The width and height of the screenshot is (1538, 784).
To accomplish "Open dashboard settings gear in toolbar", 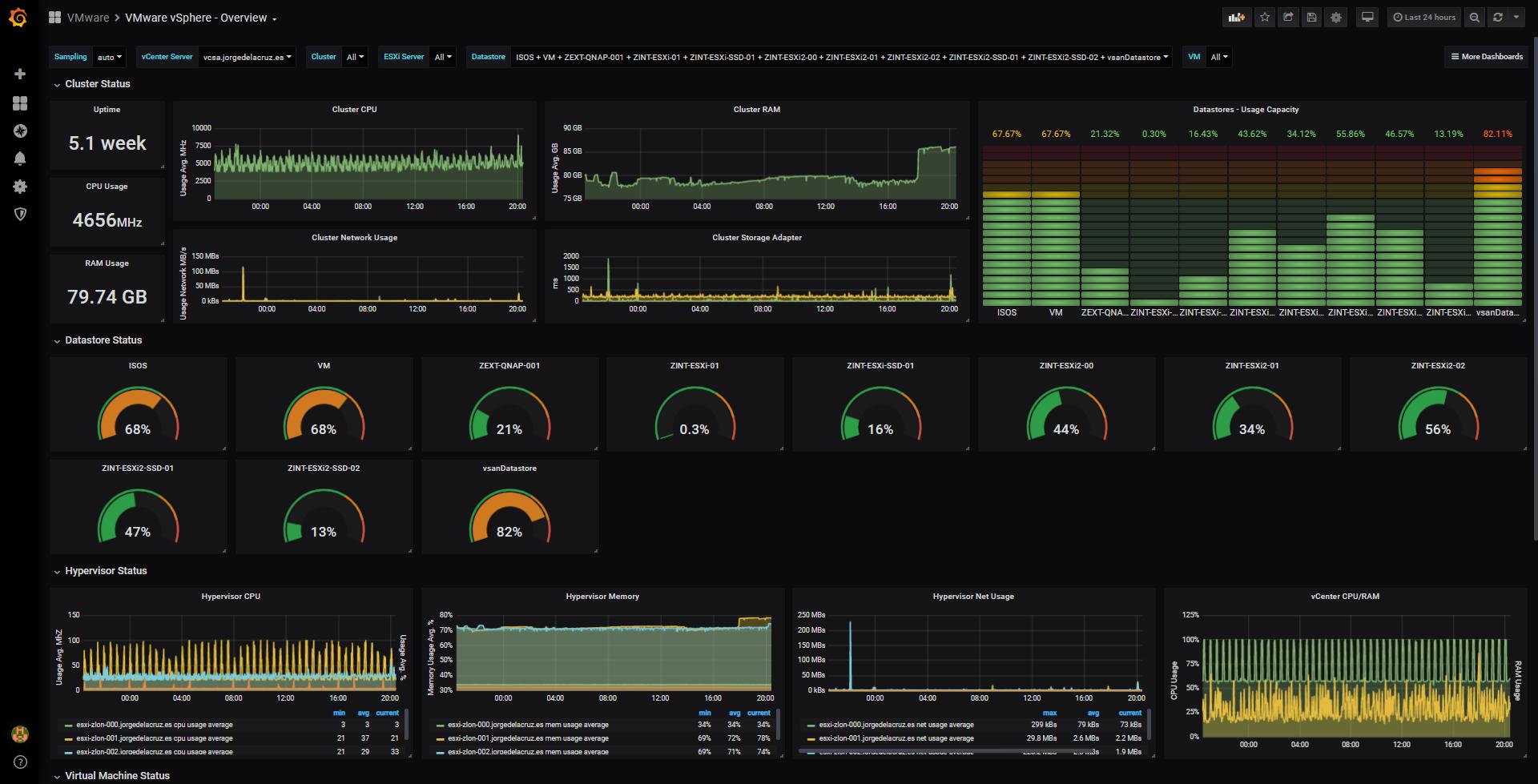I will 1335,17.
